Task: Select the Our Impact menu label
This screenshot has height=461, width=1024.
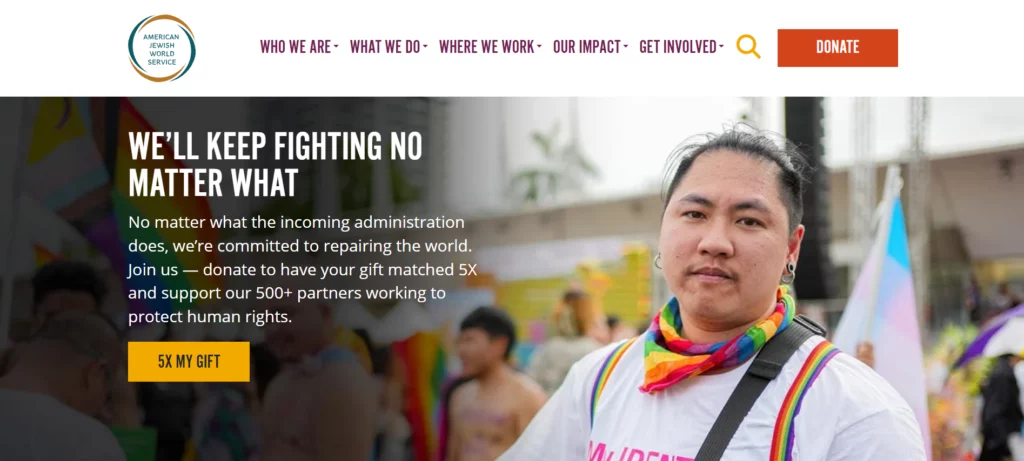Action: (586, 47)
